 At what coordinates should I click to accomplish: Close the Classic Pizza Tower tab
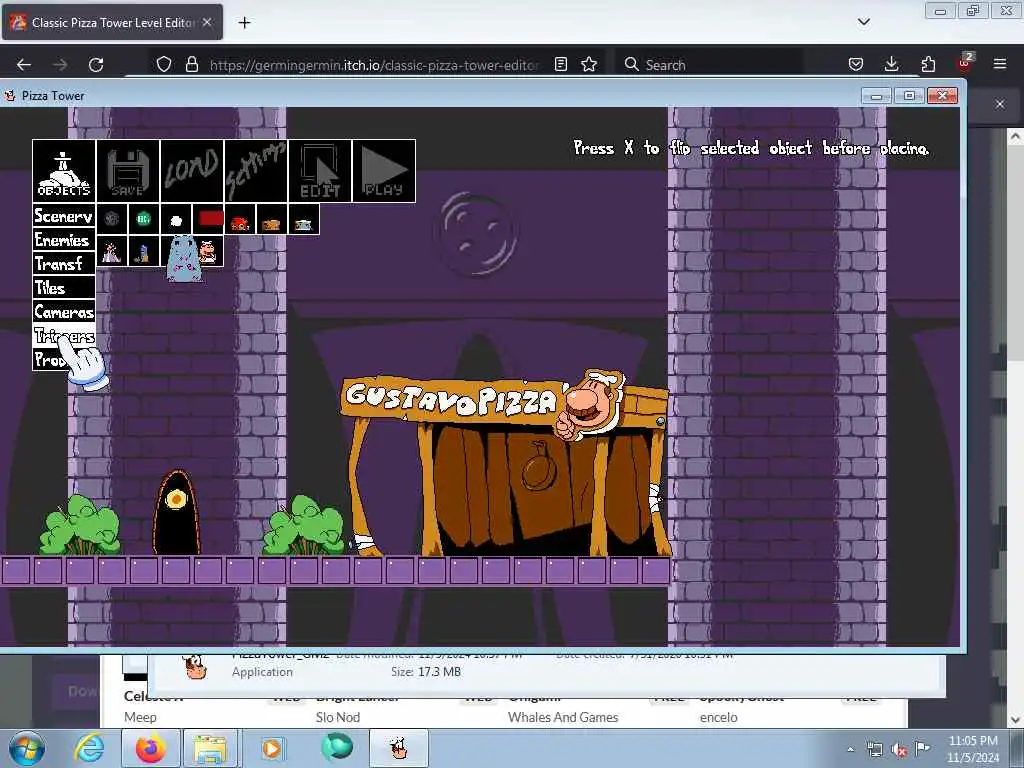tap(207, 22)
